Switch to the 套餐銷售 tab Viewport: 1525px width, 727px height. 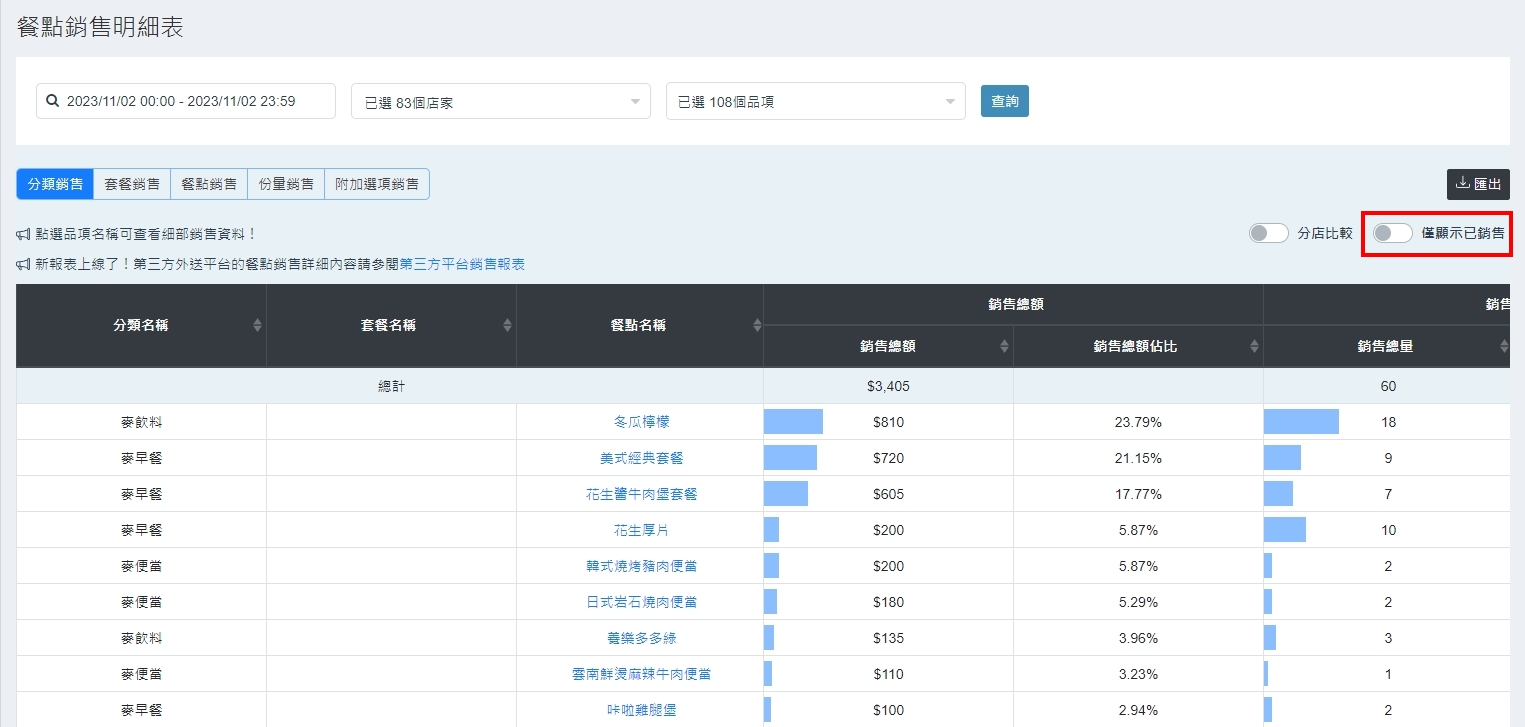click(x=132, y=184)
